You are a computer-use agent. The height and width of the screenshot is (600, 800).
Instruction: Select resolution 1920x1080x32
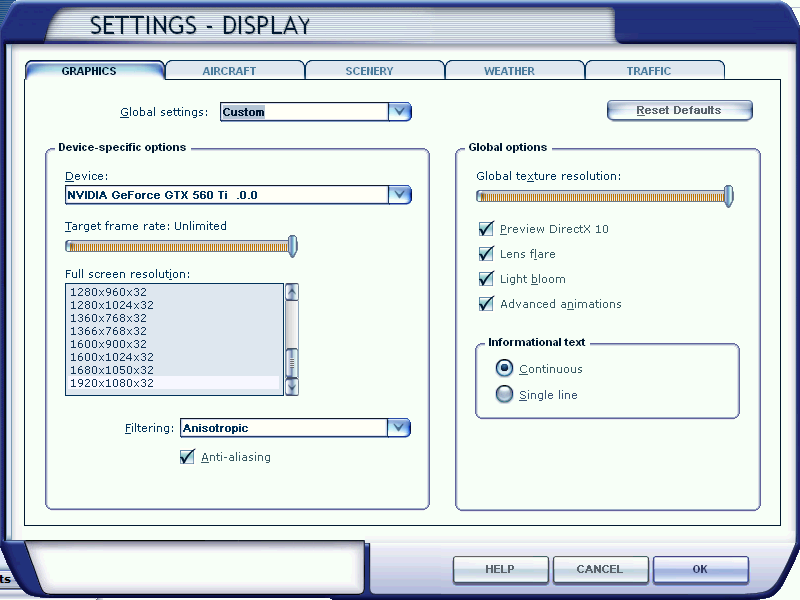[x=174, y=383]
